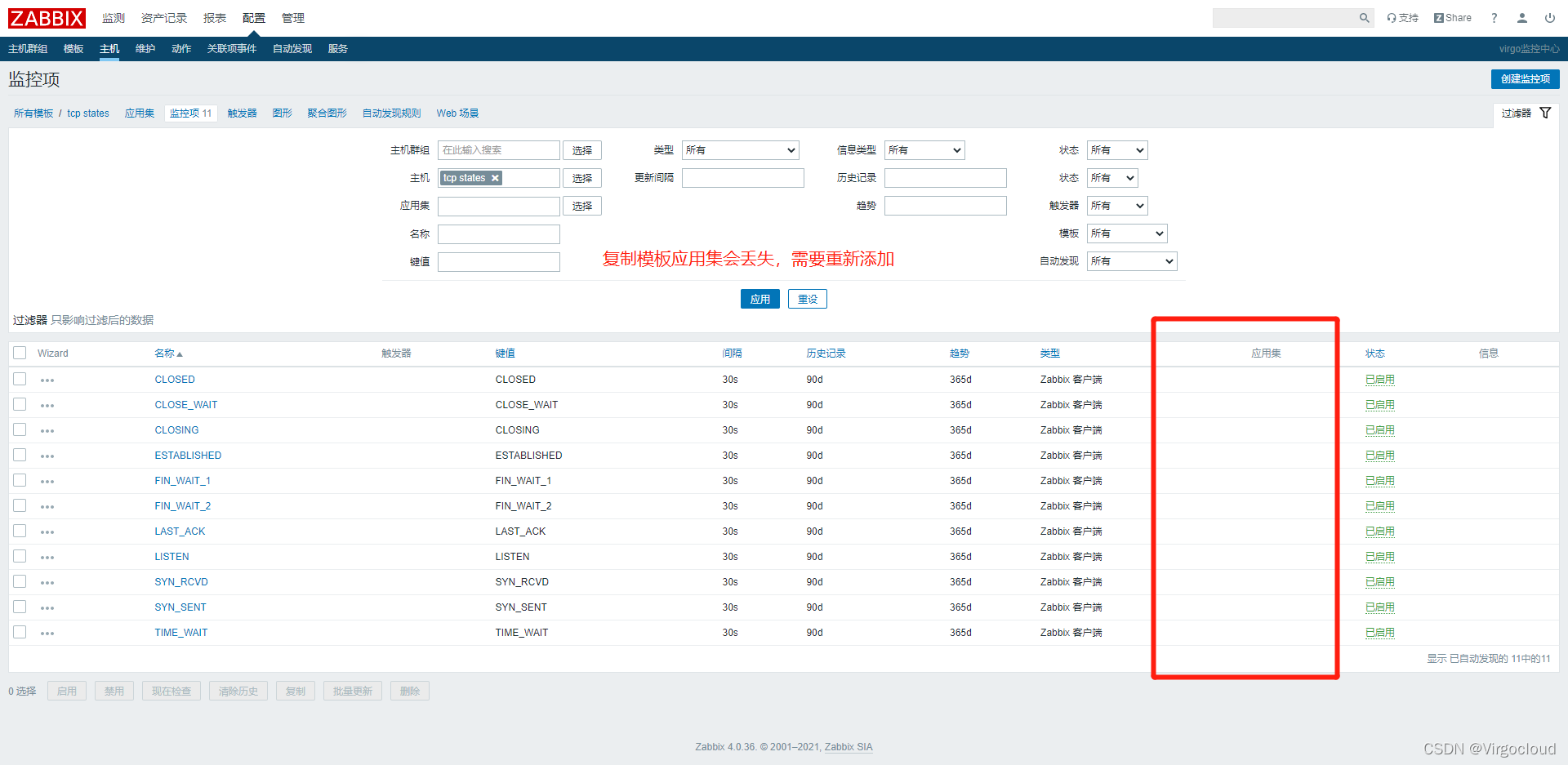This screenshot has width=1568, height=765.
Task: Check the select-all items checkbox
Action: pos(20,353)
